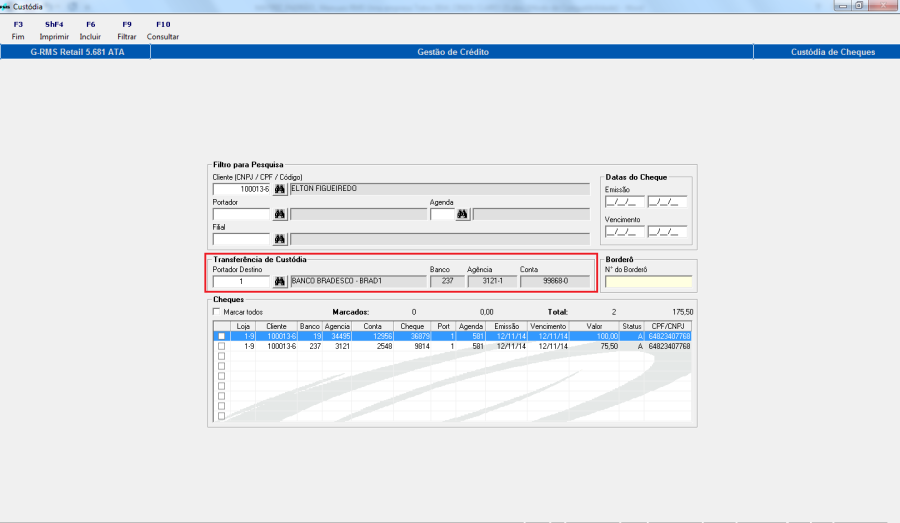
Task: Click the ELTON FIGUEIREDO name field
Action: (440, 189)
